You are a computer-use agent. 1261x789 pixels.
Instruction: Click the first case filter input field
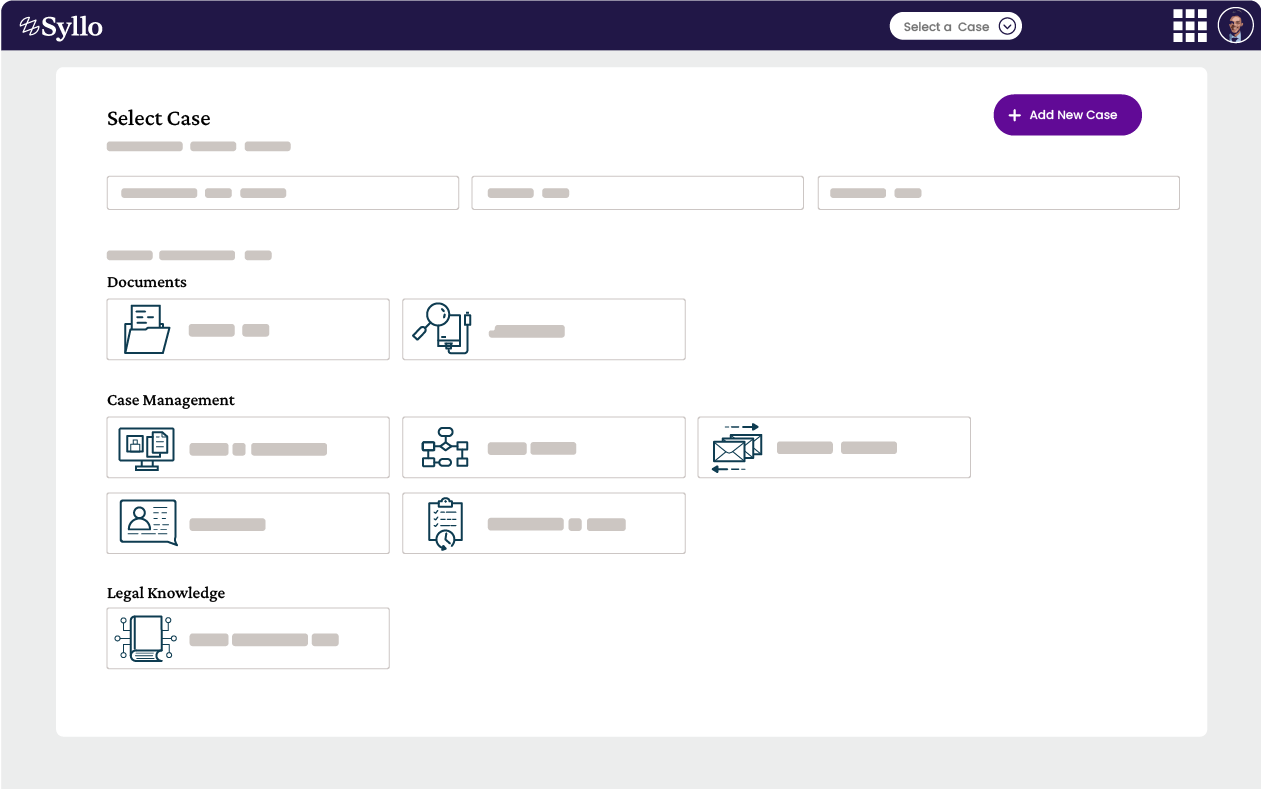point(283,193)
